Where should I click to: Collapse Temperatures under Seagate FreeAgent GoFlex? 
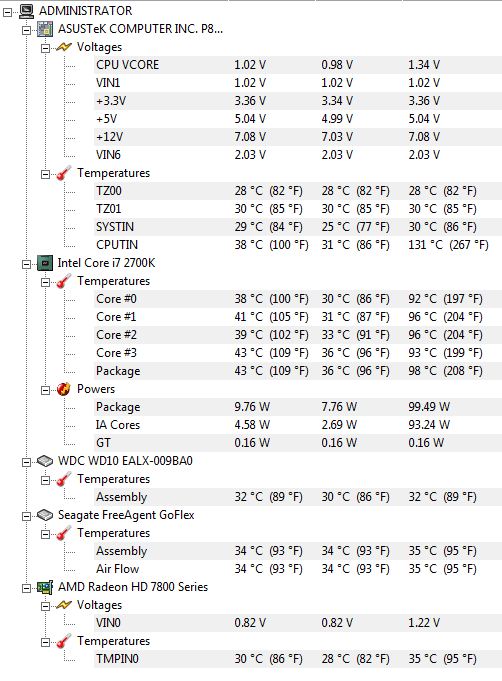pos(45,534)
